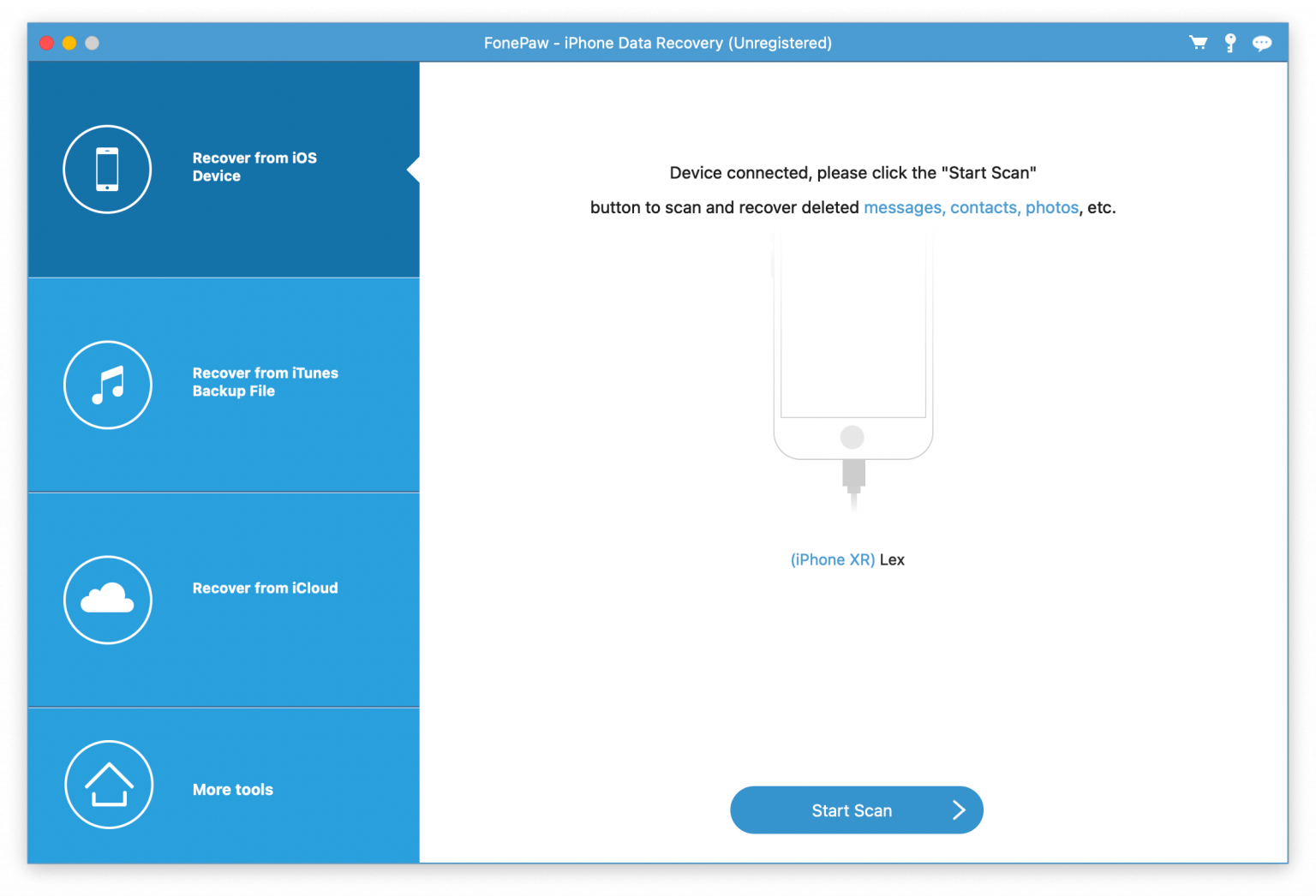Click the home icon next to More tools
Viewport: 1316px width, 896px height.
click(108, 784)
